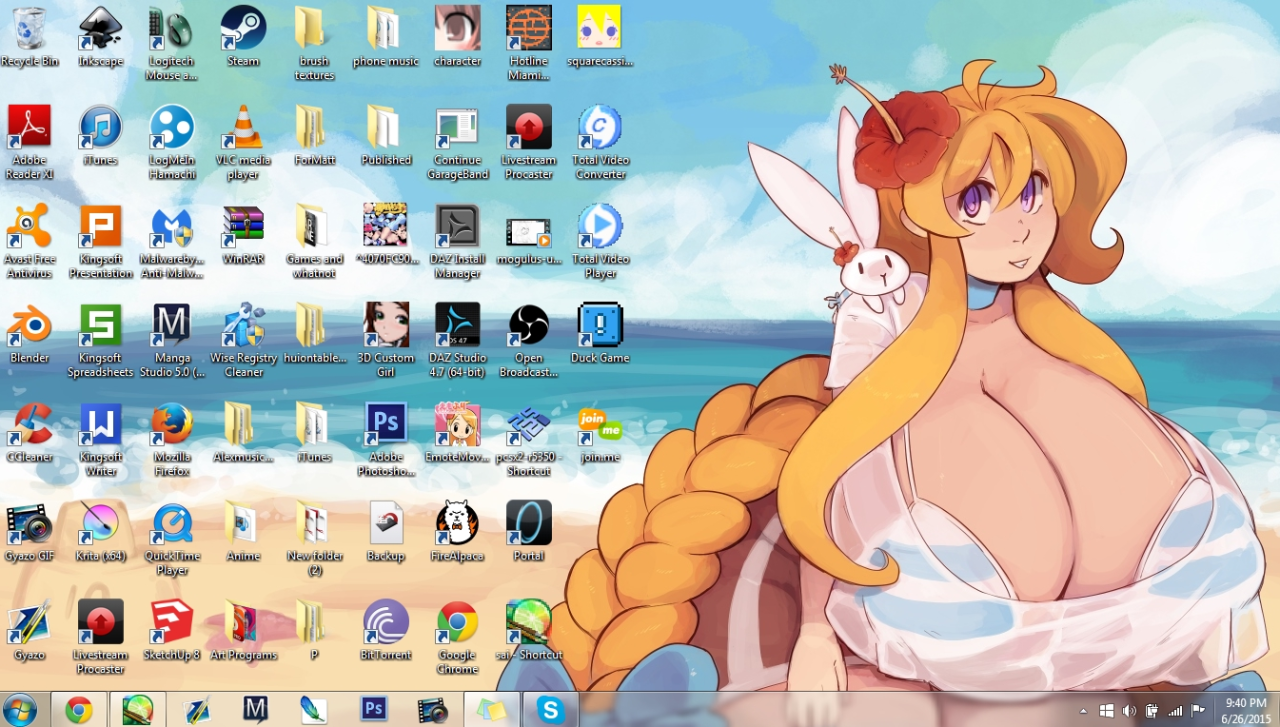Select the VLC media player shortcut

tap(243, 142)
